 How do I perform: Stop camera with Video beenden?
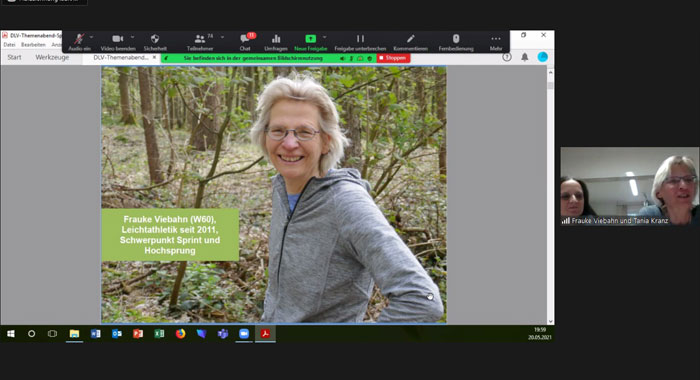[x=118, y=42]
